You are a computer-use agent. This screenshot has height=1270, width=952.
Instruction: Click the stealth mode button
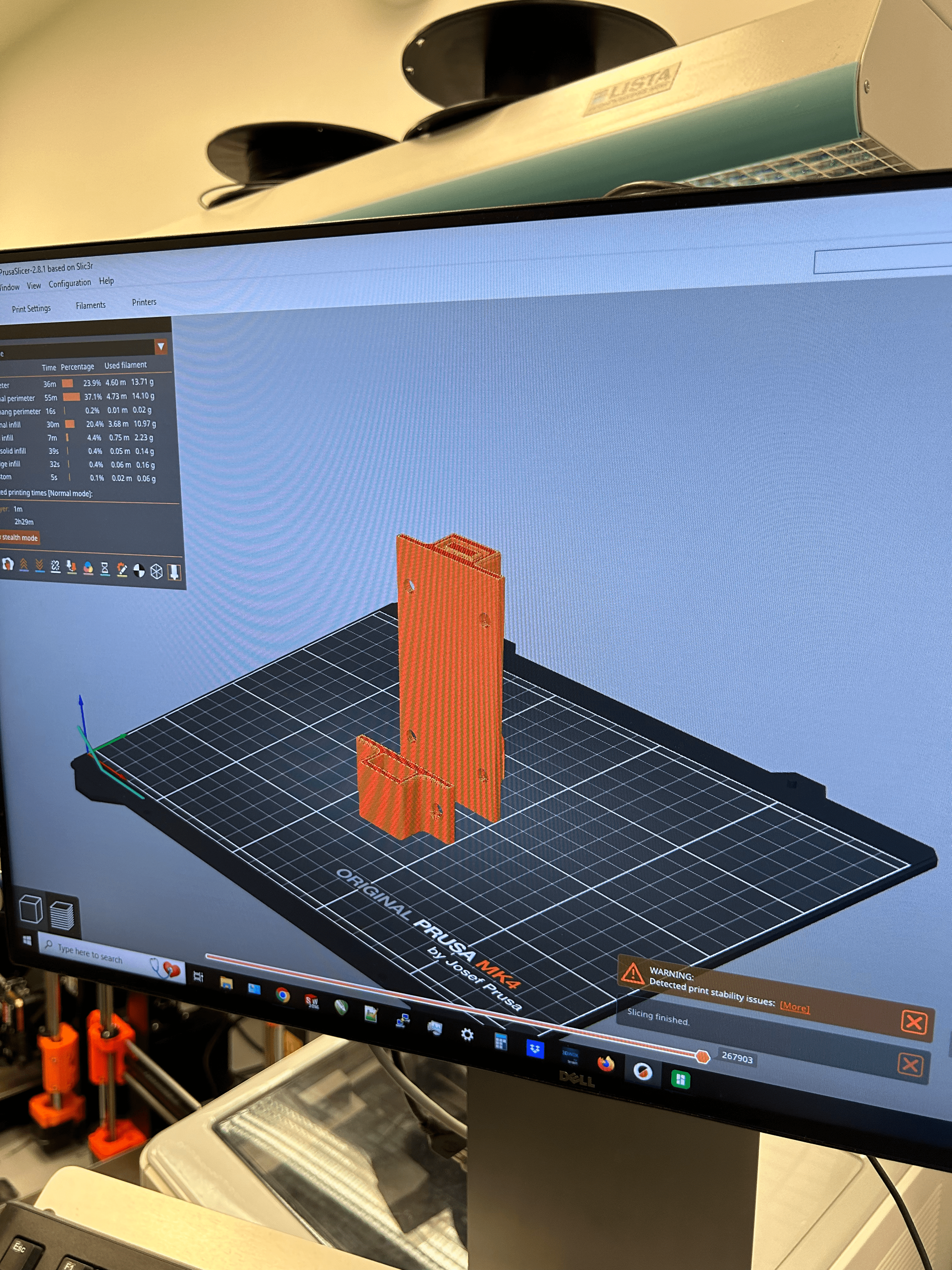click(x=19, y=538)
